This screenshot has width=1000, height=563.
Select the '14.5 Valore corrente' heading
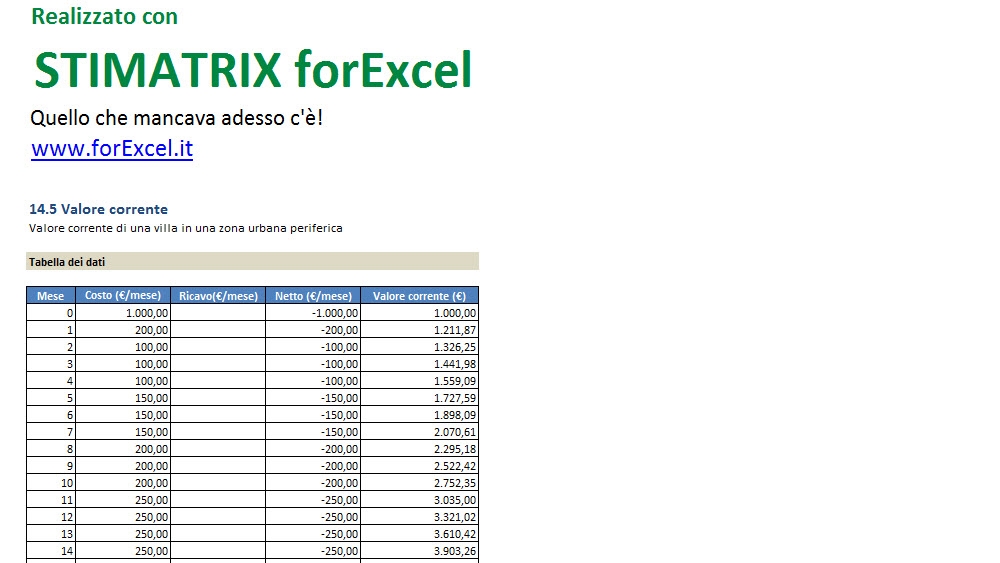coord(98,209)
